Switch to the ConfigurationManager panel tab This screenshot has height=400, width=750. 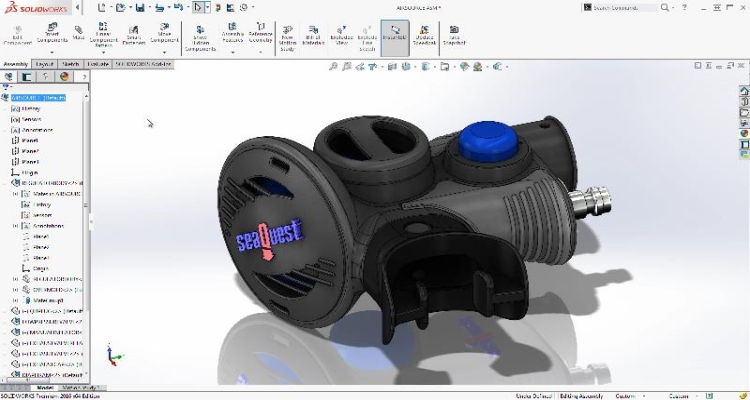45,77
